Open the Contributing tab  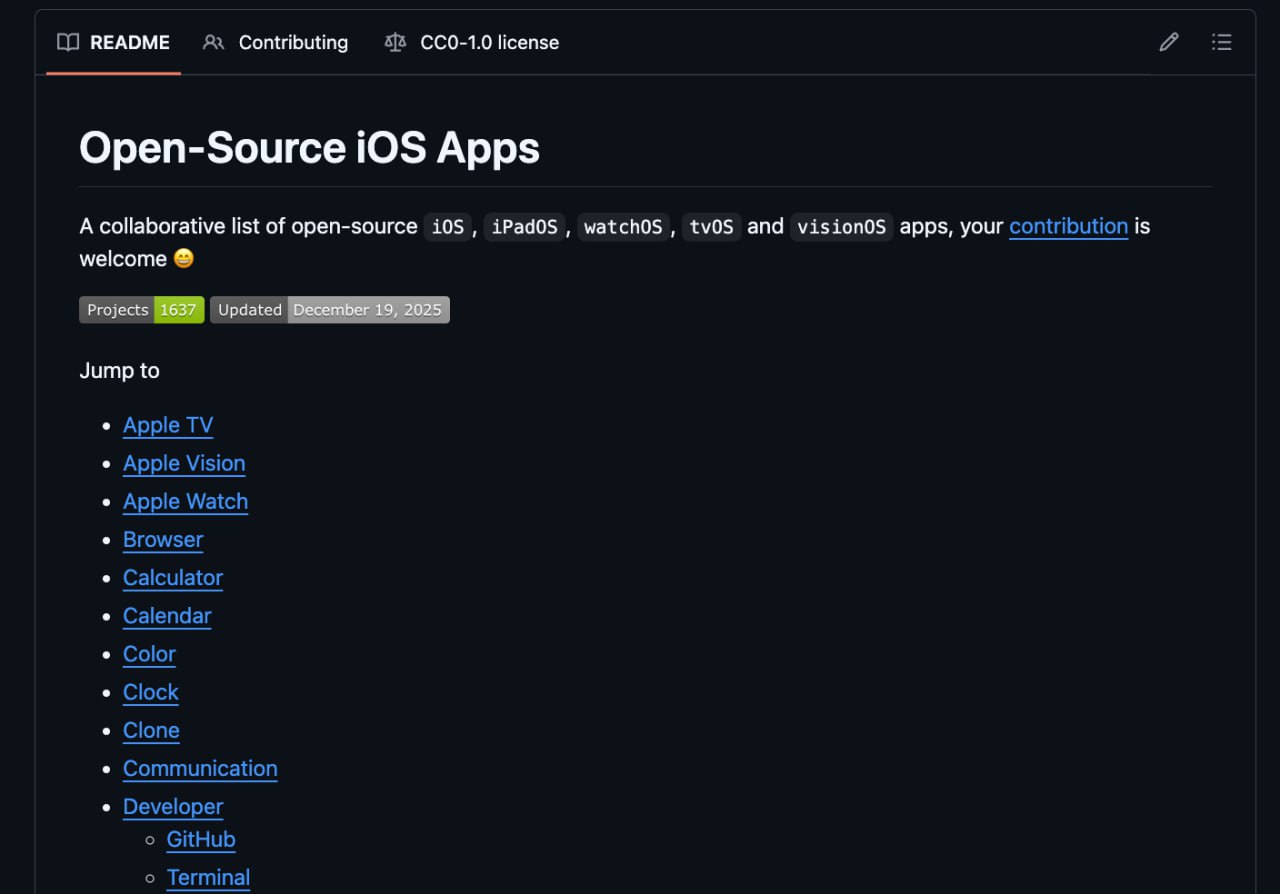tap(292, 42)
